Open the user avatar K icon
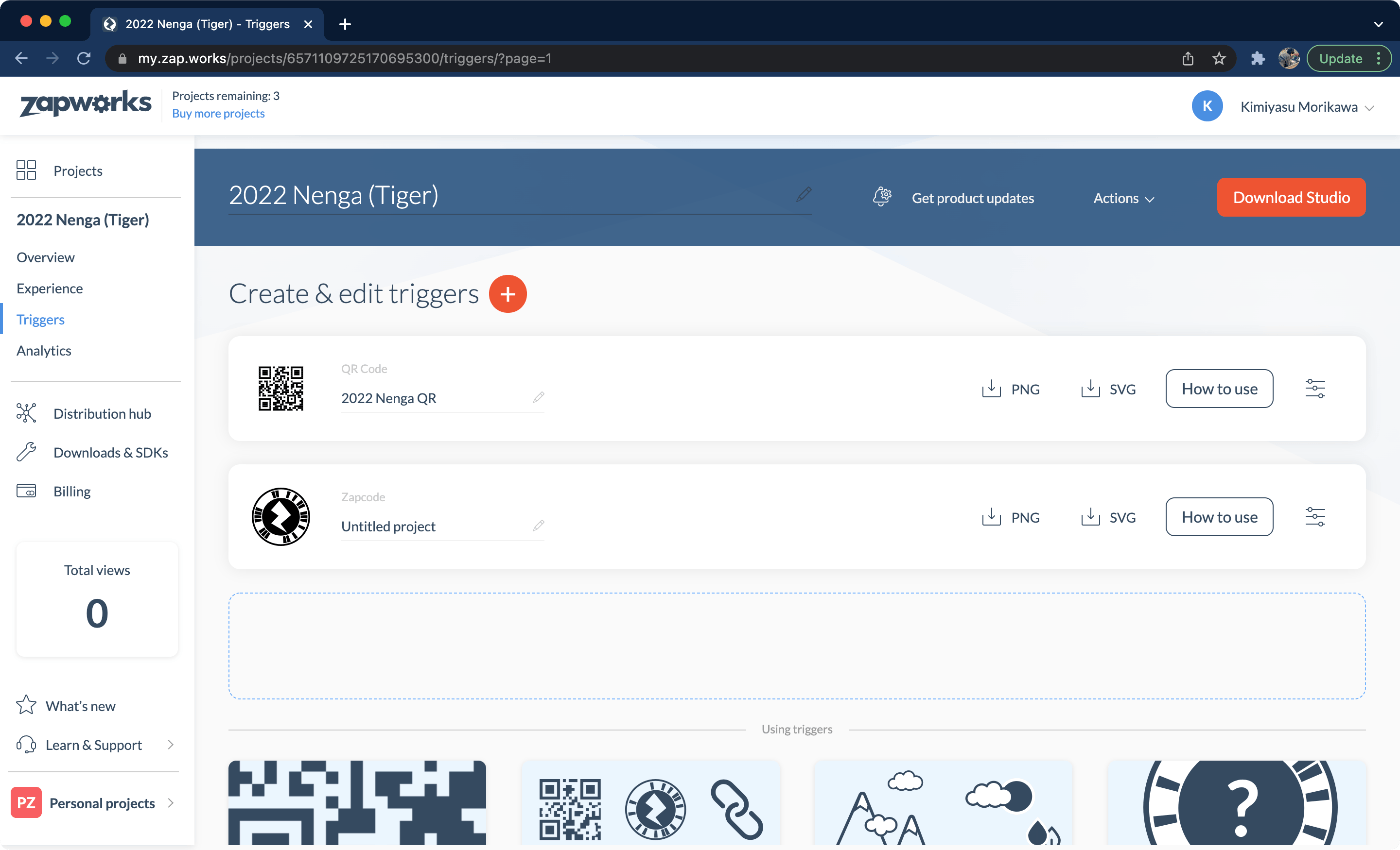The width and height of the screenshot is (1400, 850). pos(1207,106)
